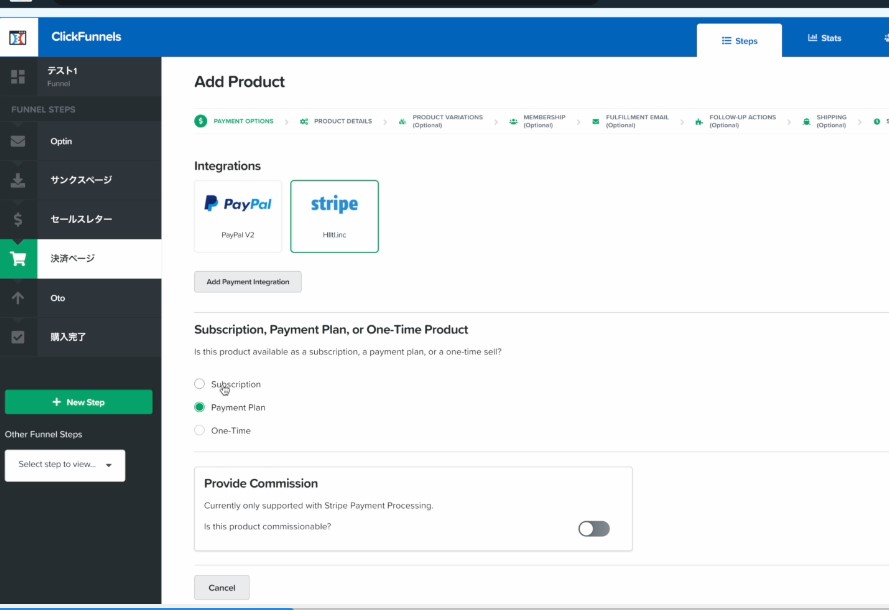The height and width of the screenshot is (610, 889).
Task: Click the Stats bar chart icon
Action: click(x=812, y=37)
